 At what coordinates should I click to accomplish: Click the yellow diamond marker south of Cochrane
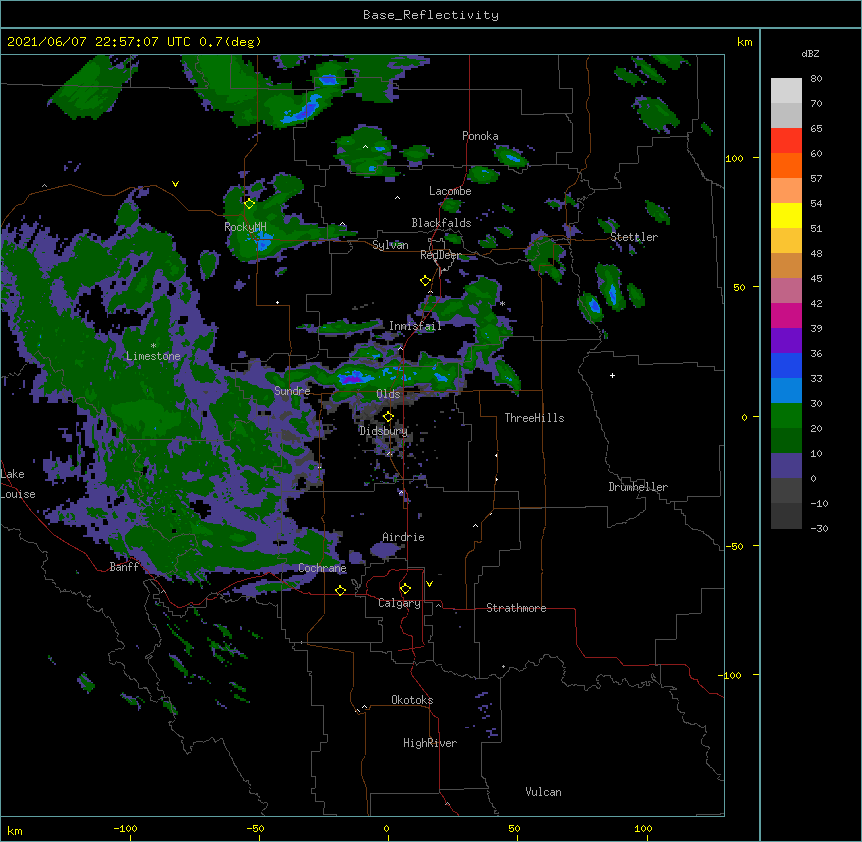[340, 590]
